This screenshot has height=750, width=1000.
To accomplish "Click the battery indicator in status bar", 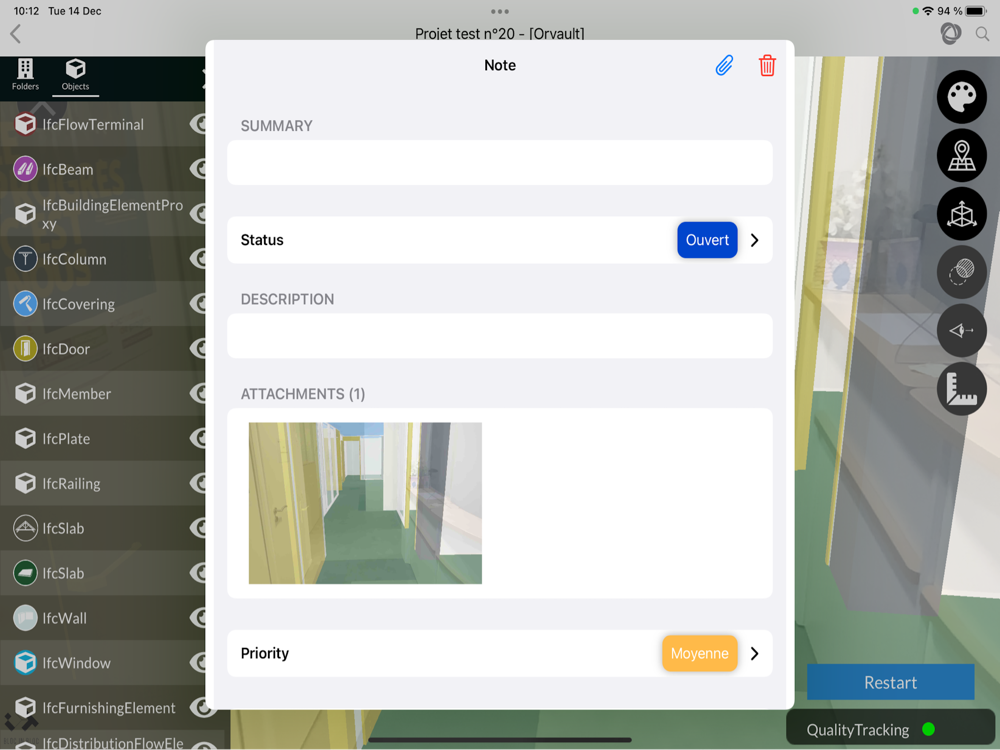I will click(977, 11).
